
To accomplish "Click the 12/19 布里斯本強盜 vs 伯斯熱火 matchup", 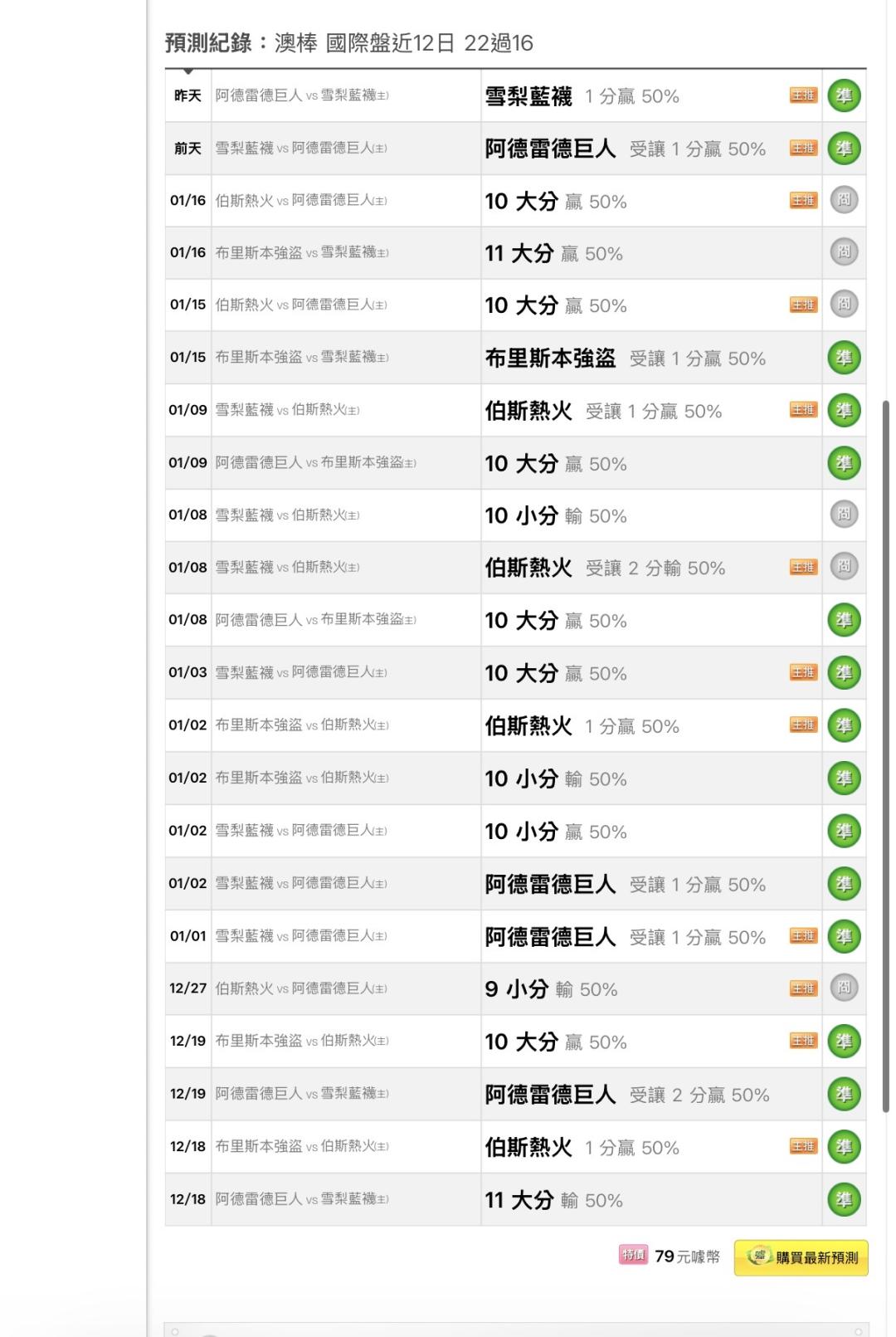I will 302,1042.
